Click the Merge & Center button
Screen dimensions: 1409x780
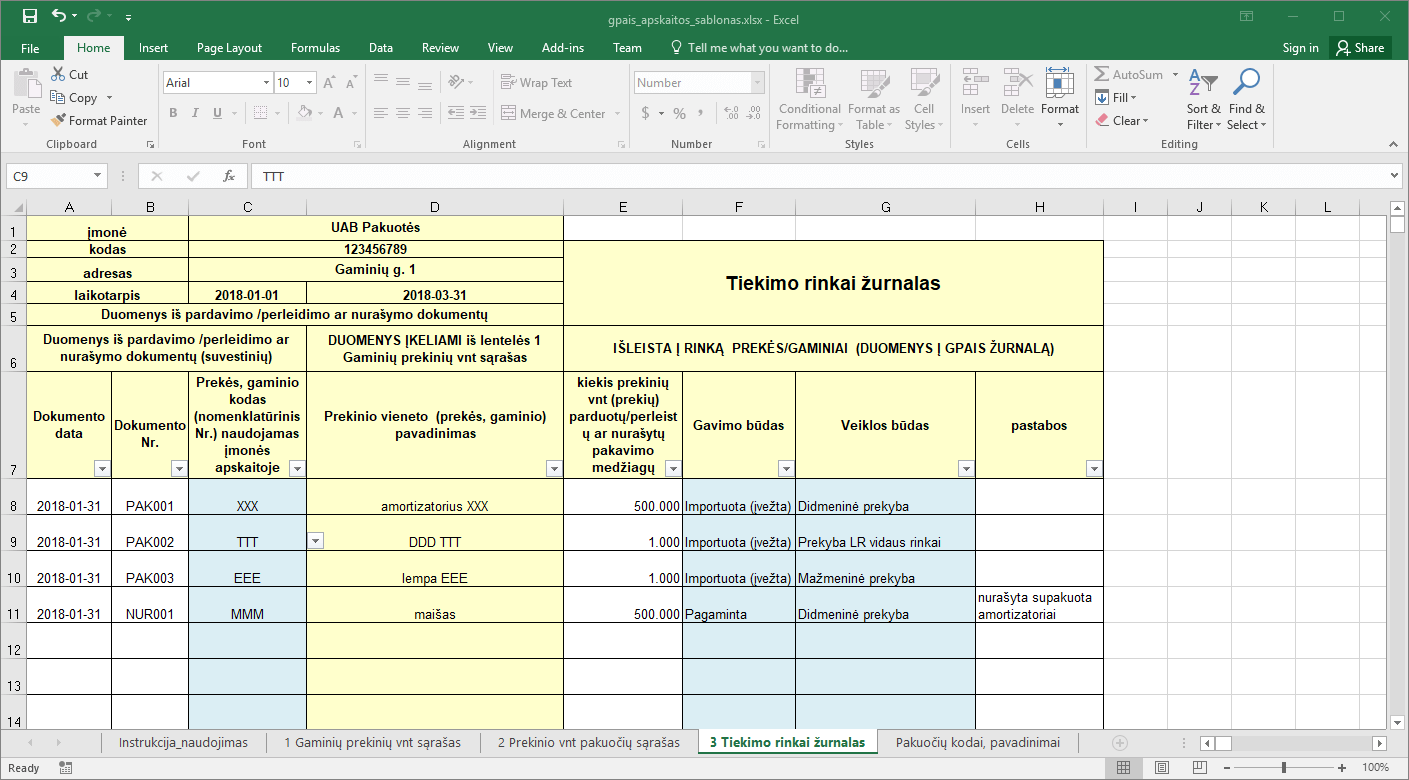click(554, 114)
